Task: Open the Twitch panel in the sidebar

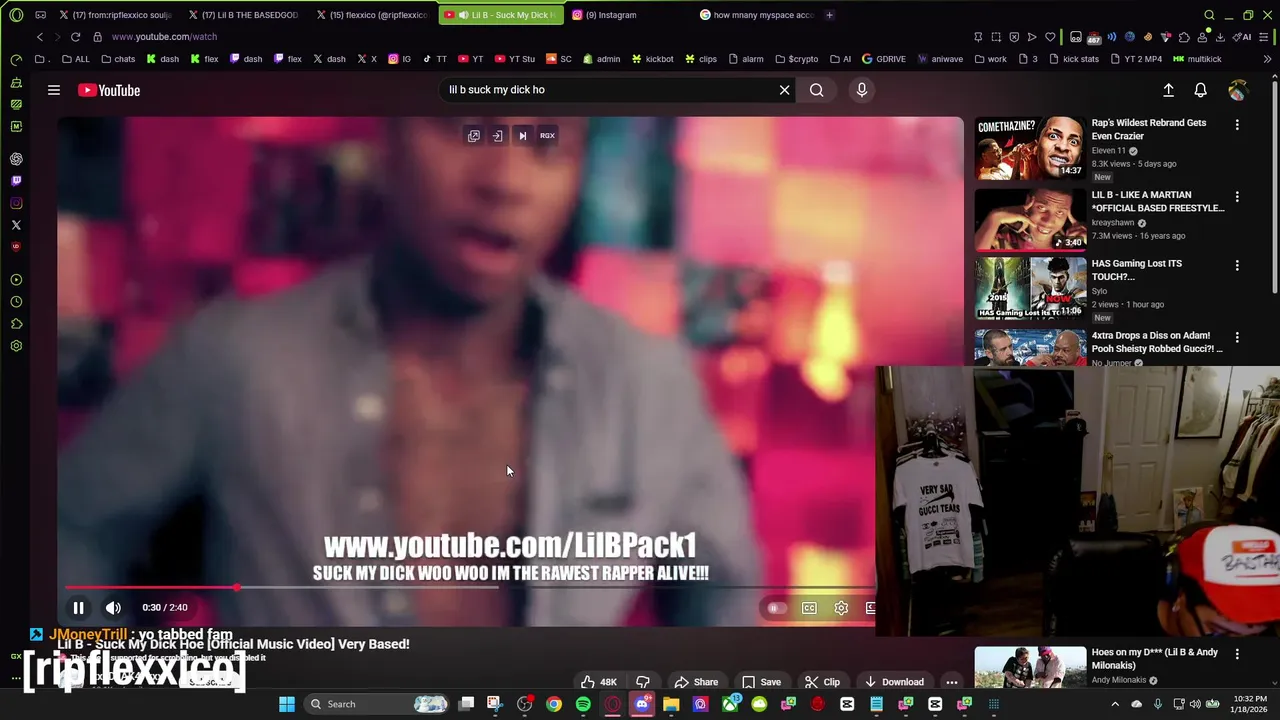Action: [x=16, y=181]
